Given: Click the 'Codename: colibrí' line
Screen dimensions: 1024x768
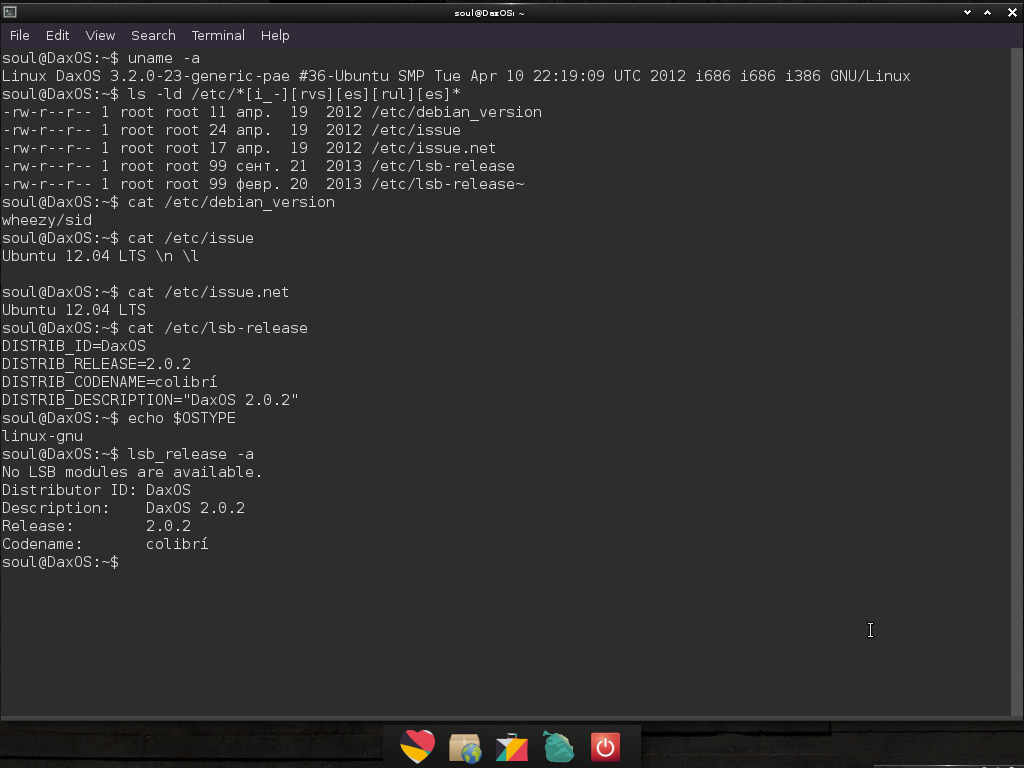Looking at the screenshot, I should point(105,544).
